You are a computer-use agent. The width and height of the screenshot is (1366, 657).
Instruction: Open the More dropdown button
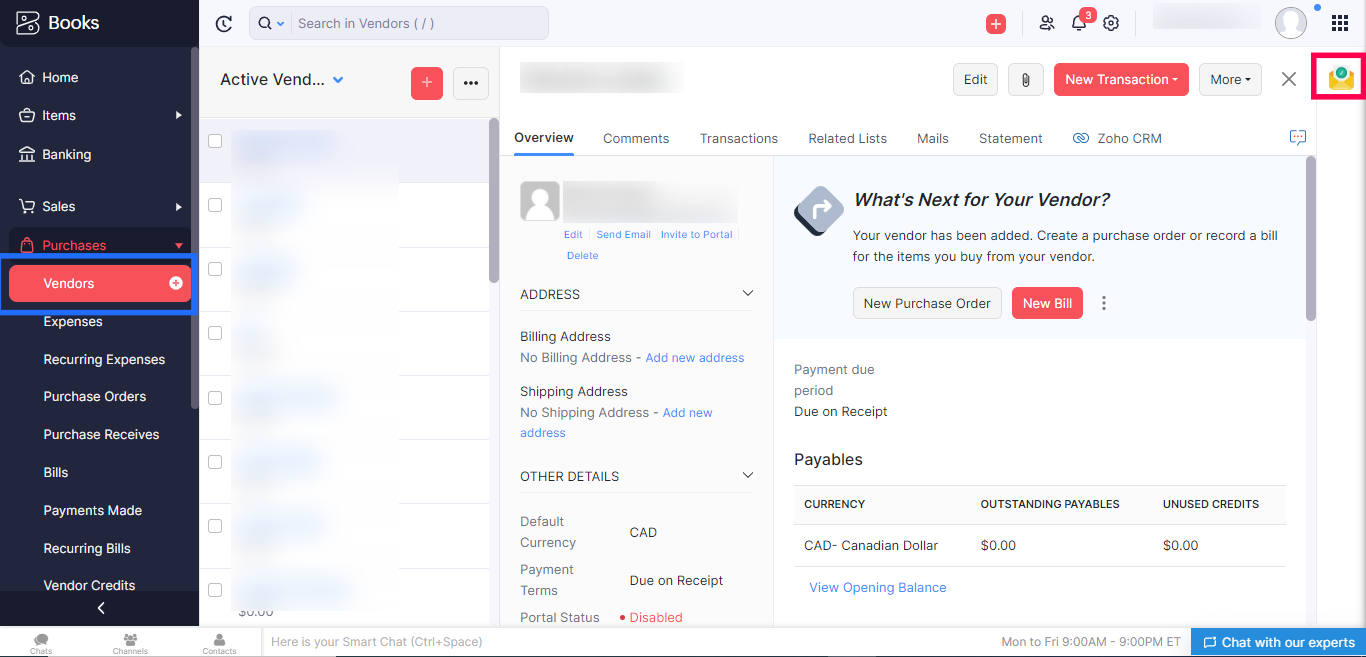click(x=1230, y=80)
